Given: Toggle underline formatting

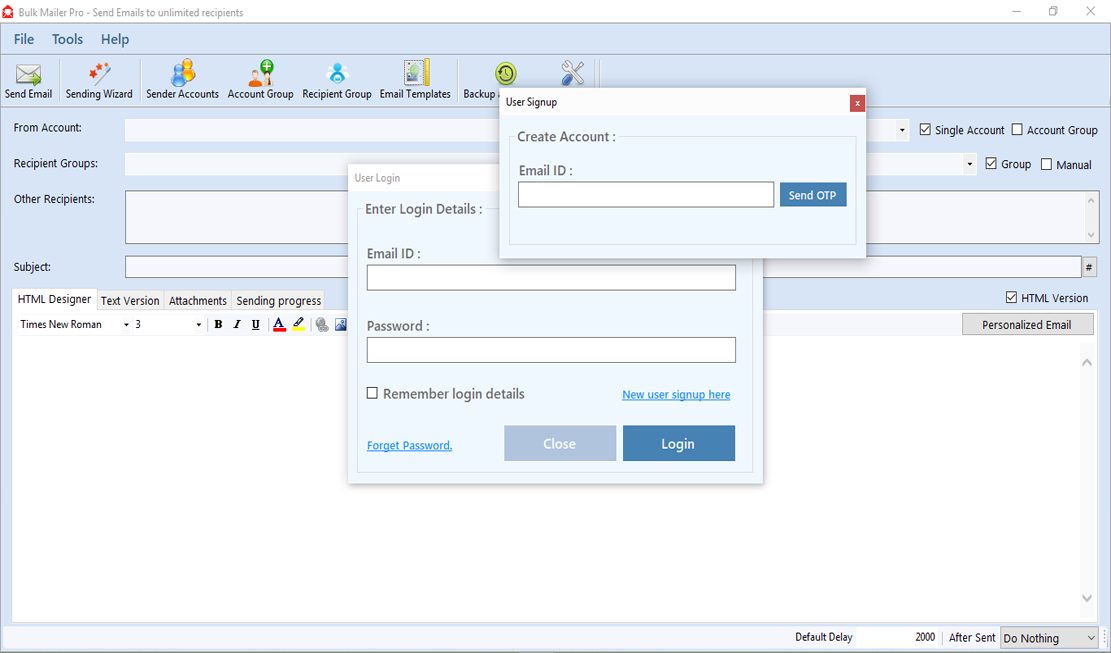Looking at the screenshot, I should pos(256,324).
